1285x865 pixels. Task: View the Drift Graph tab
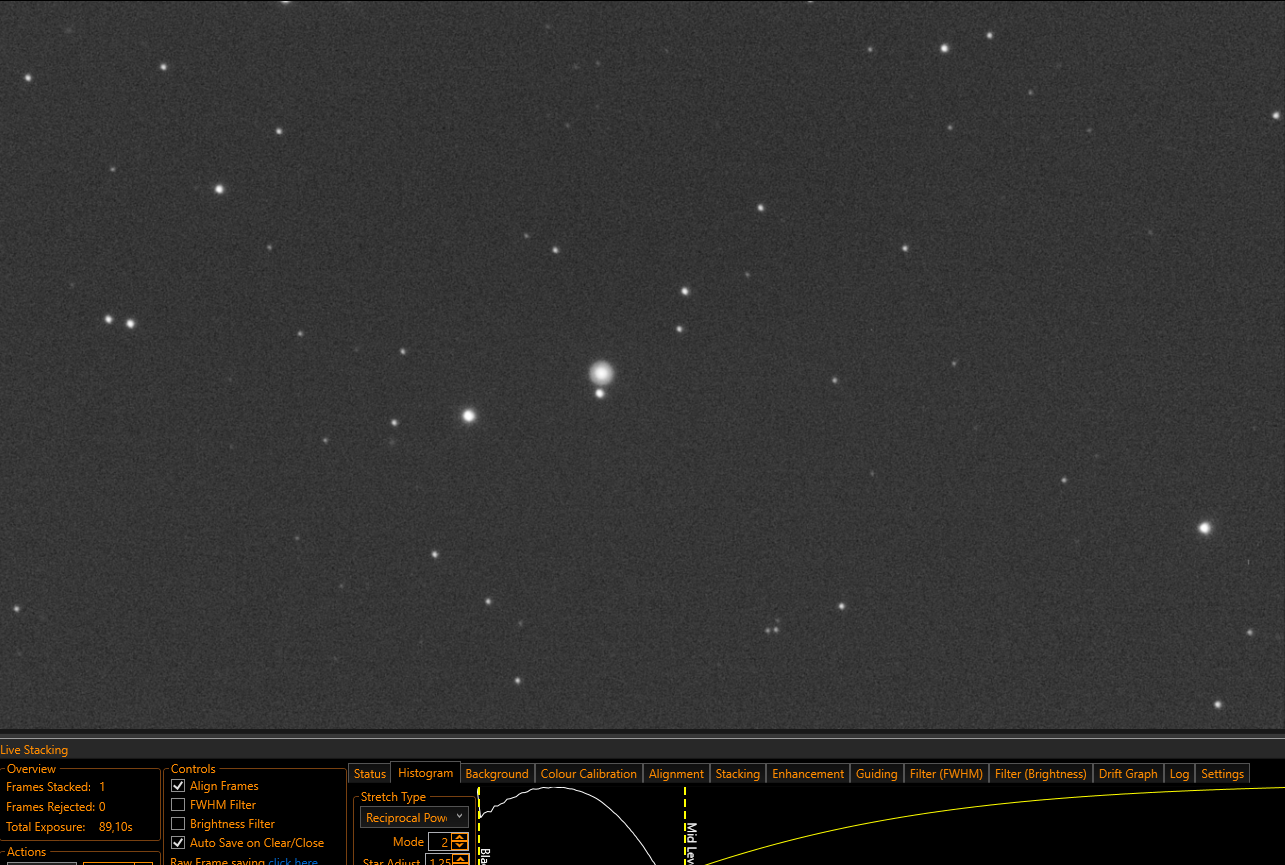point(1128,774)
